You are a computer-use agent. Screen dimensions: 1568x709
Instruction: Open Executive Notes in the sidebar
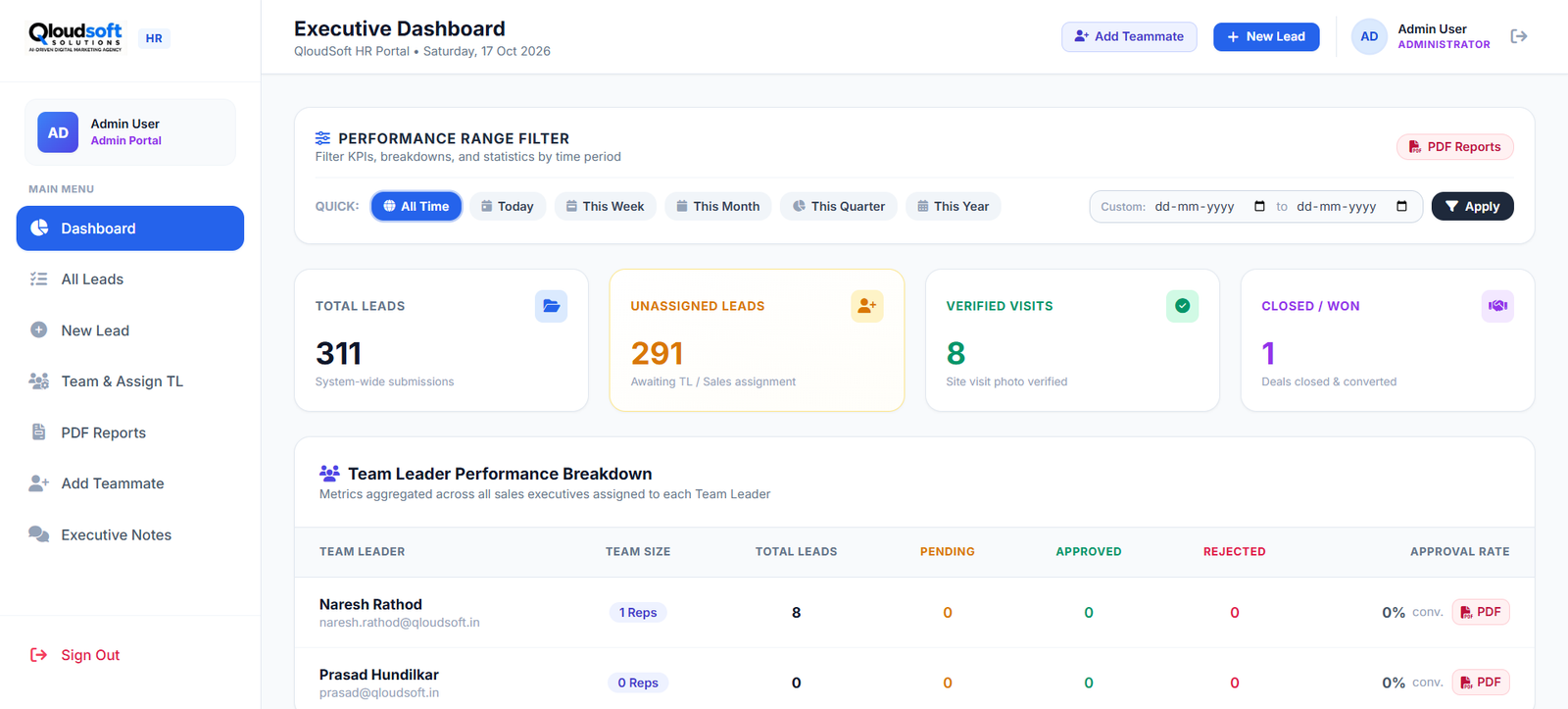pyautogui.click(x=130, y=534)
